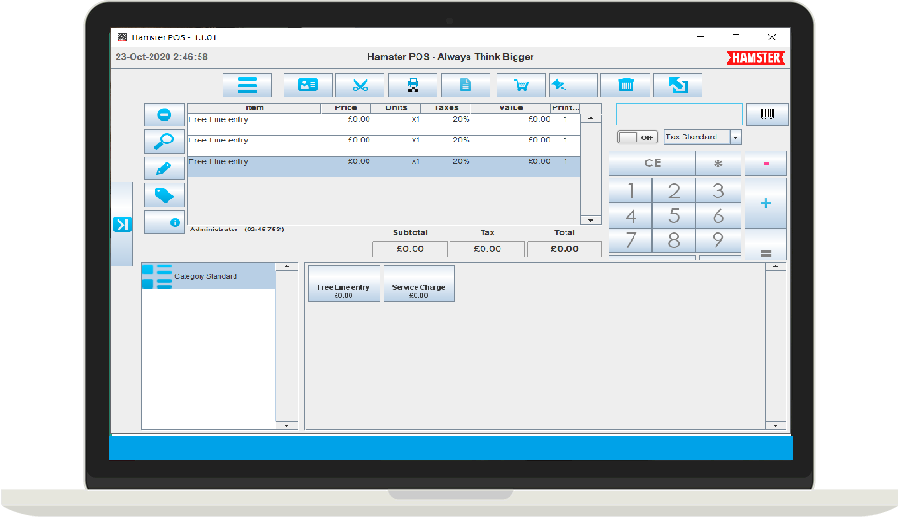
Task: Click the Total £0.00 field
Action: 564,249
